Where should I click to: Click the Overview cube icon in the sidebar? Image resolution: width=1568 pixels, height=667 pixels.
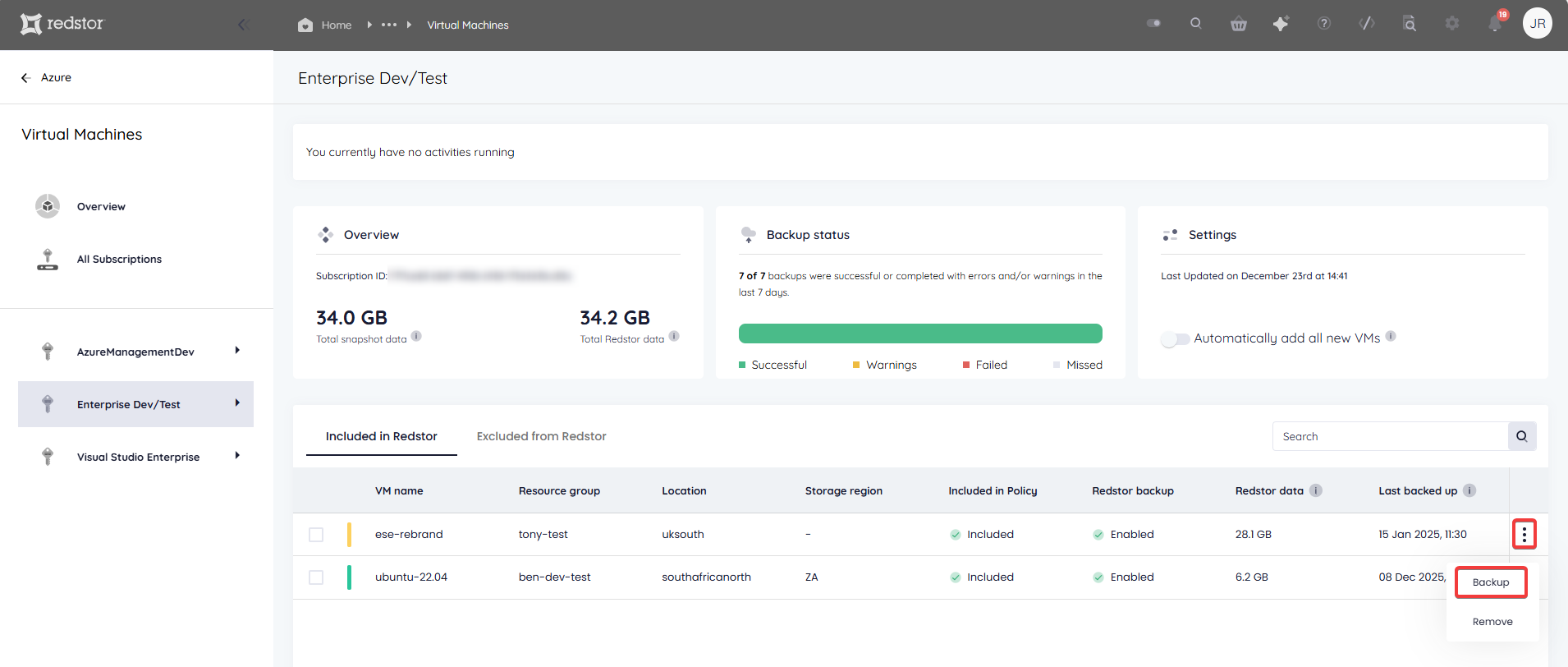[x=48, y=206]
